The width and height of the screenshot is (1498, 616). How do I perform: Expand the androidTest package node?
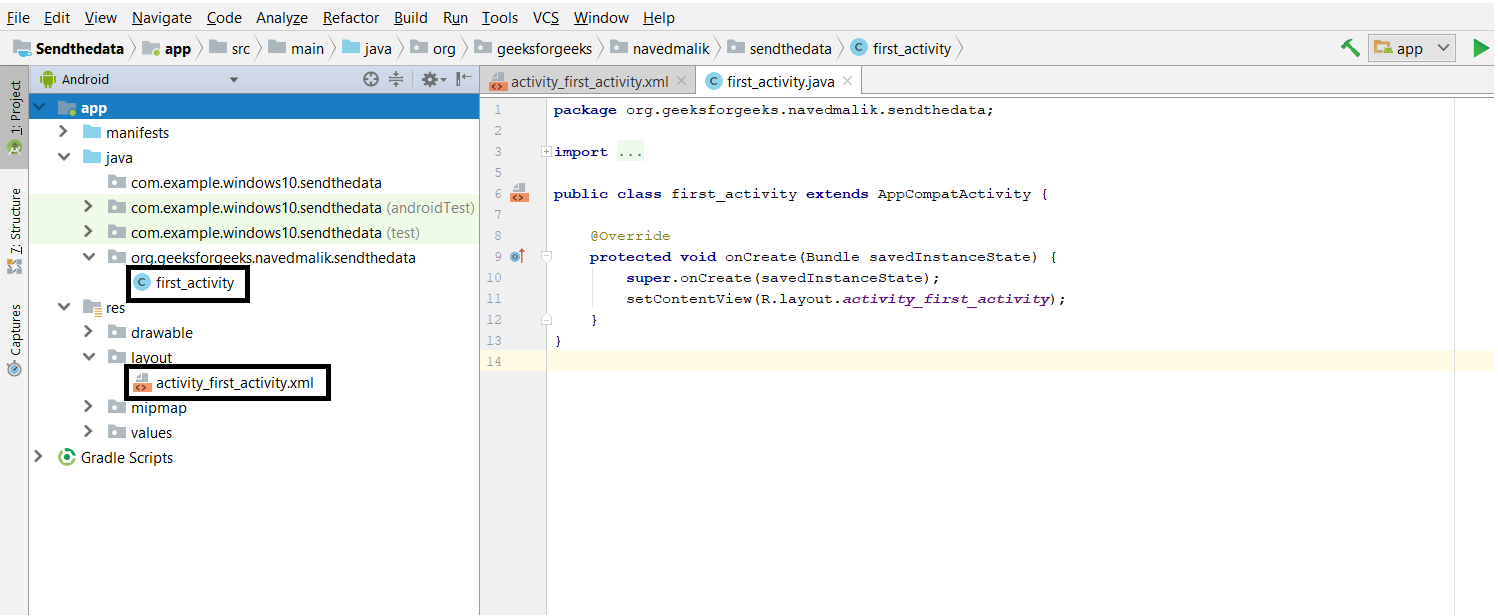pos(88,207)
